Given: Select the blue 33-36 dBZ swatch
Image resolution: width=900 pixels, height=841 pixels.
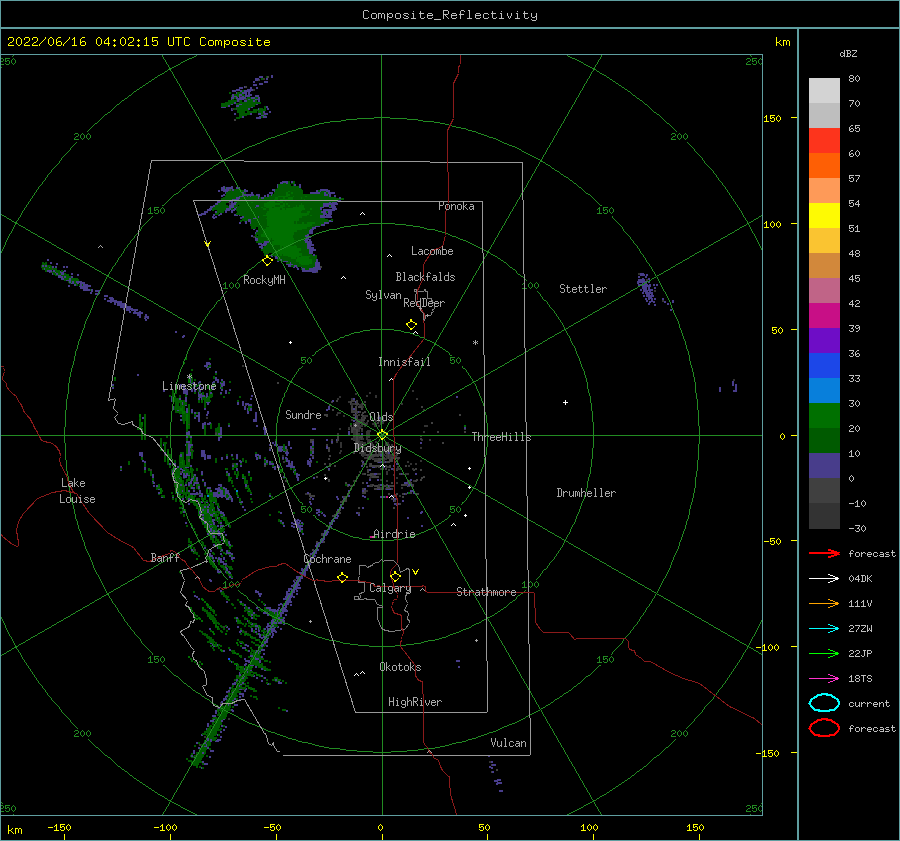Looking at the screenshot, I should click(824, 366).
